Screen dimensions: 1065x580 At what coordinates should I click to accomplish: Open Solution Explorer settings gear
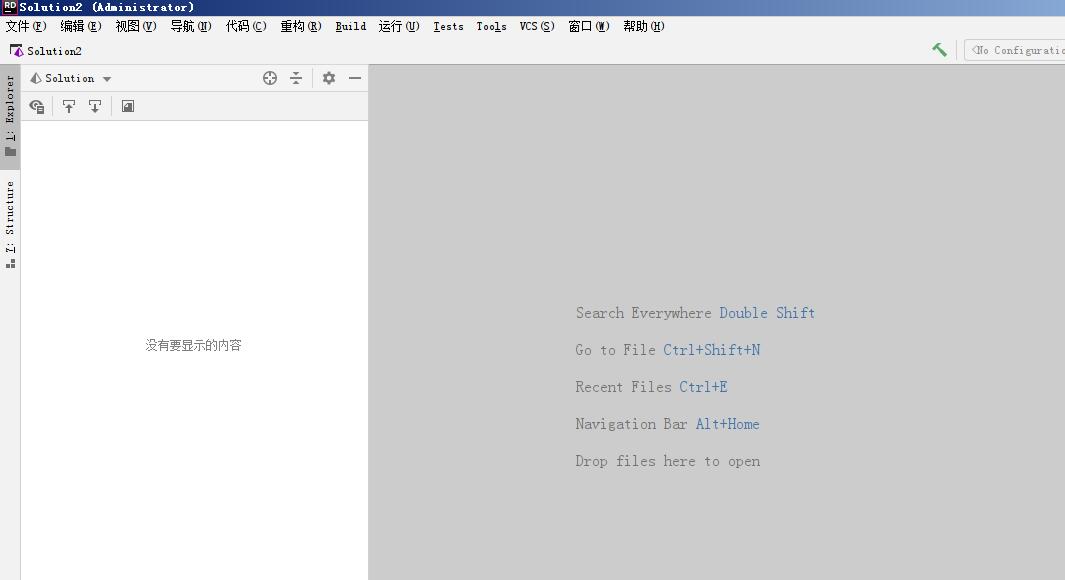pyautogui.click(x=329, y=77)
